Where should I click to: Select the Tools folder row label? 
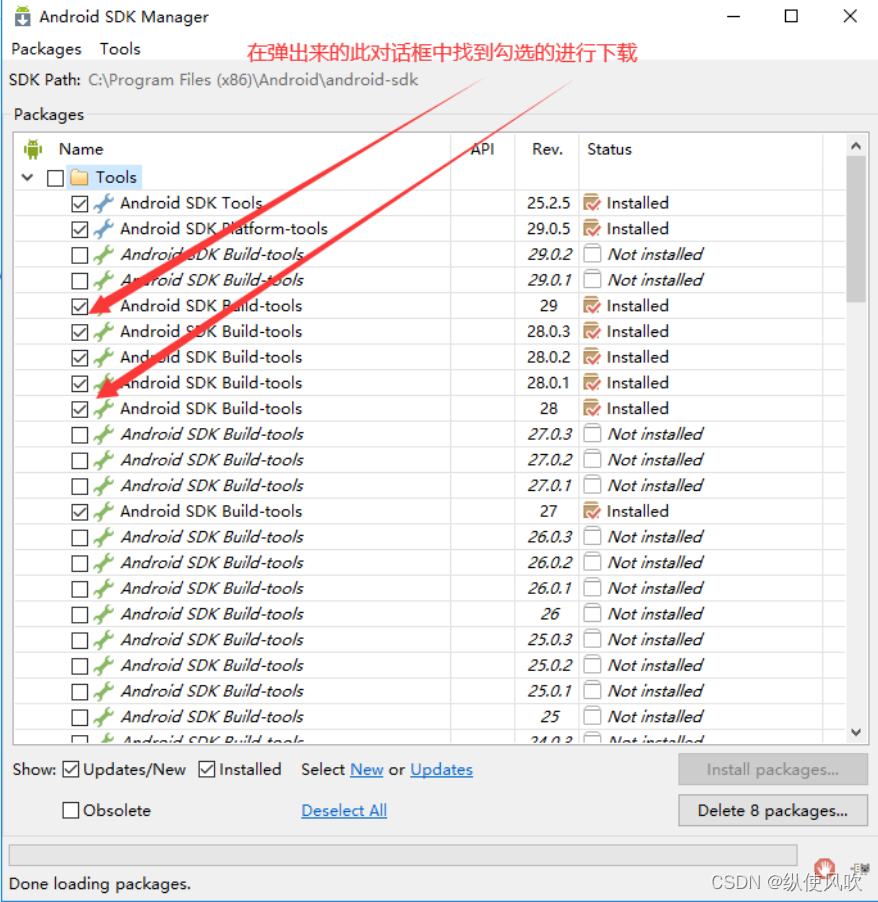click(x=116, y=177)
